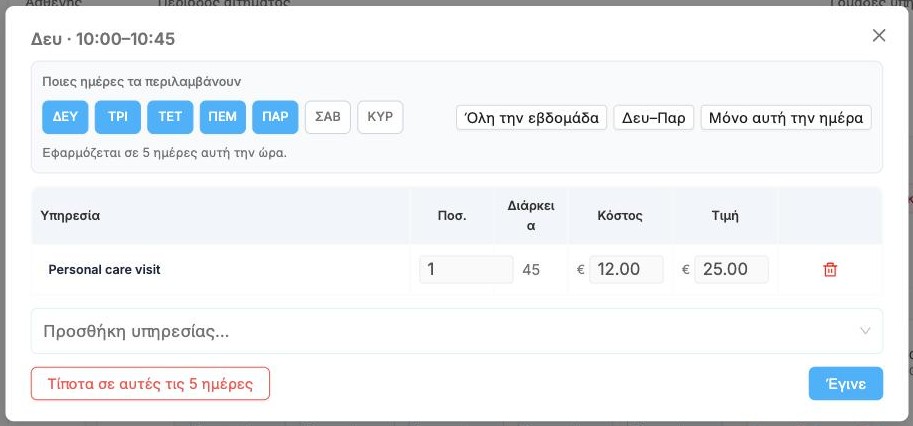913x426 pixels.
Task: Click the Κόστος field showing 12.00
Action: coord(626,269)
